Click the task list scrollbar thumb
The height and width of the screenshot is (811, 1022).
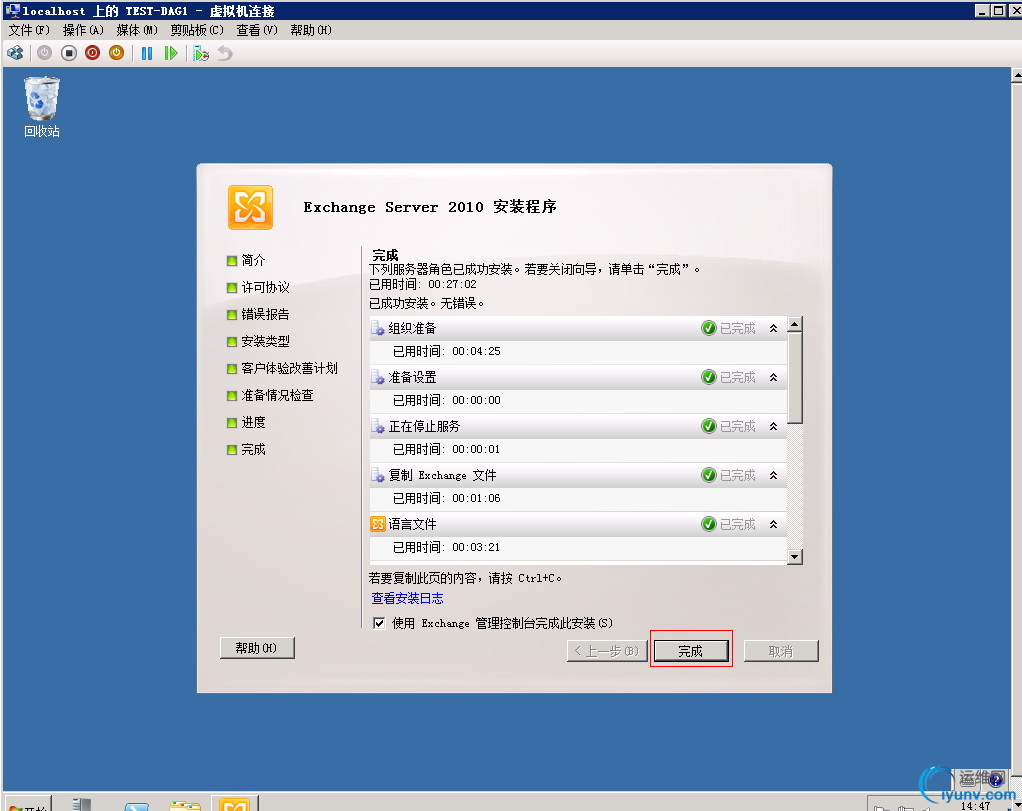[795, 378]
